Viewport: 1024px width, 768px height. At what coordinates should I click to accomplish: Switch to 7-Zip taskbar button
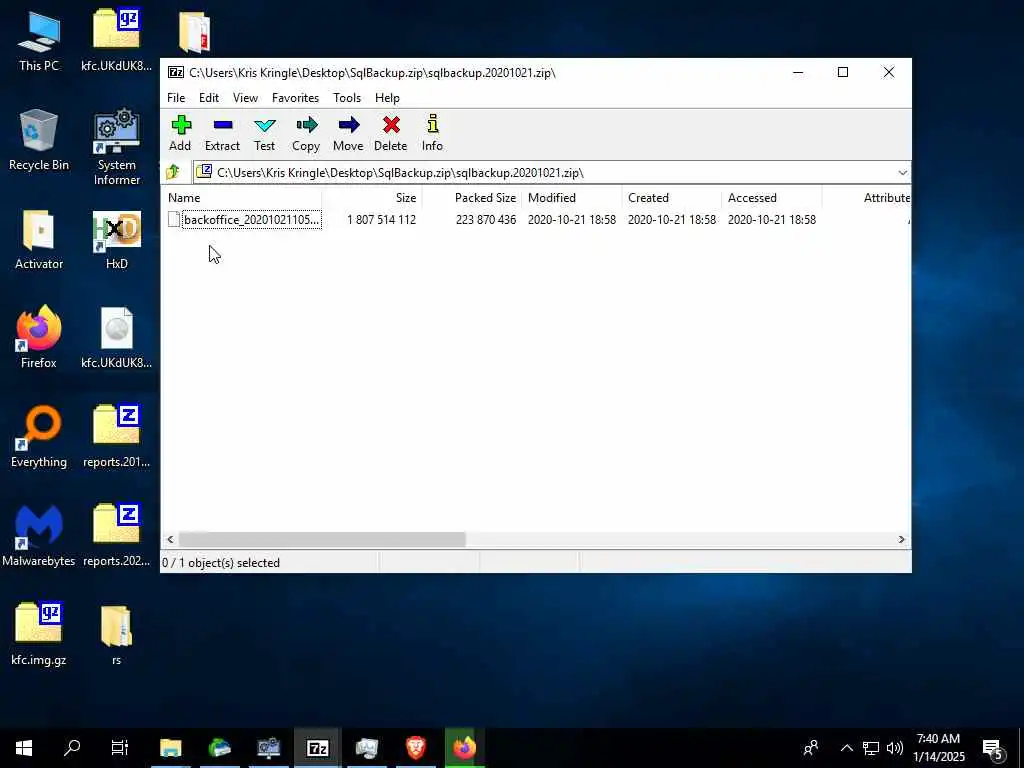(x=317, y=748)
